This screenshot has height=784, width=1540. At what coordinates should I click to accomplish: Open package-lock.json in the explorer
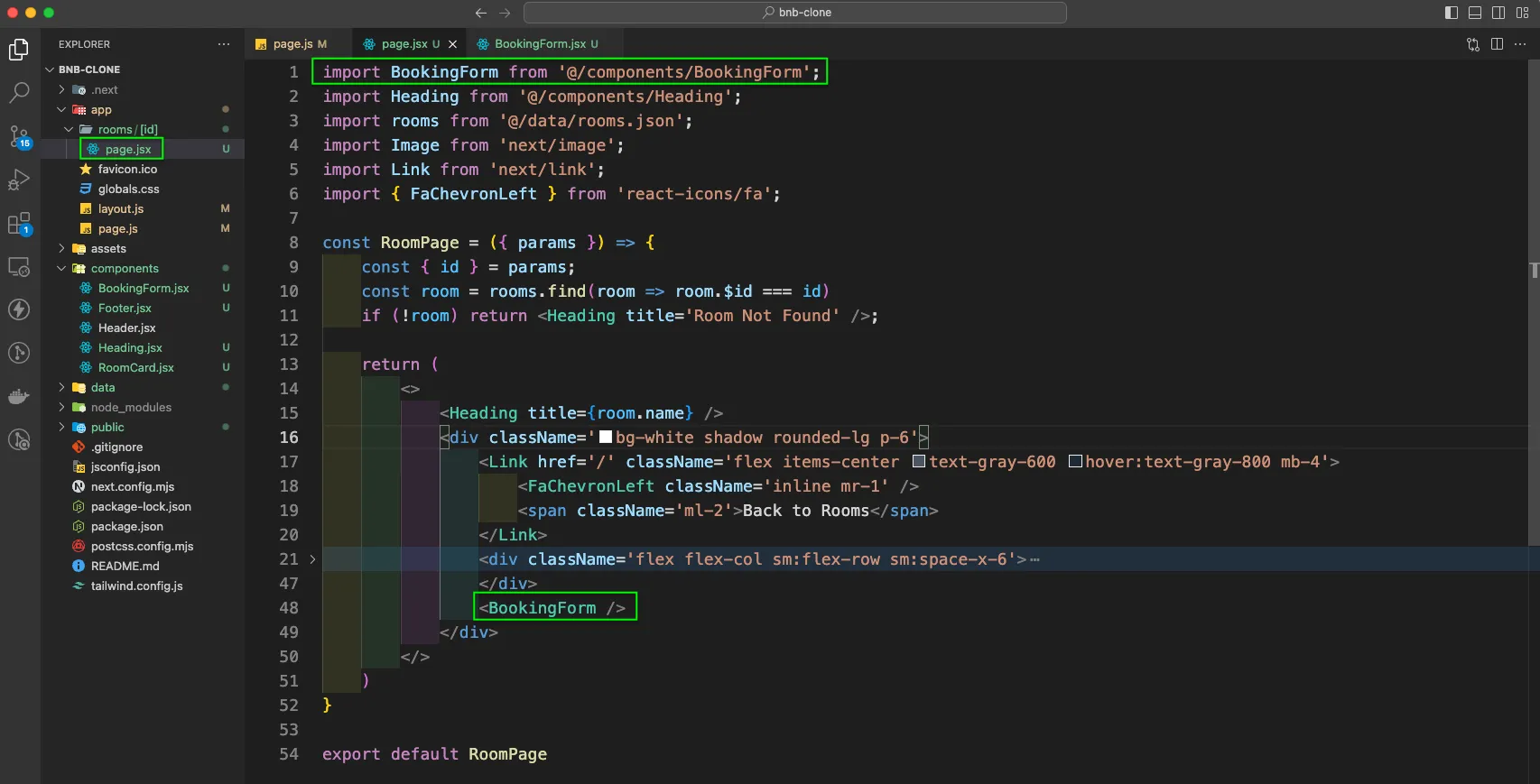141,506
